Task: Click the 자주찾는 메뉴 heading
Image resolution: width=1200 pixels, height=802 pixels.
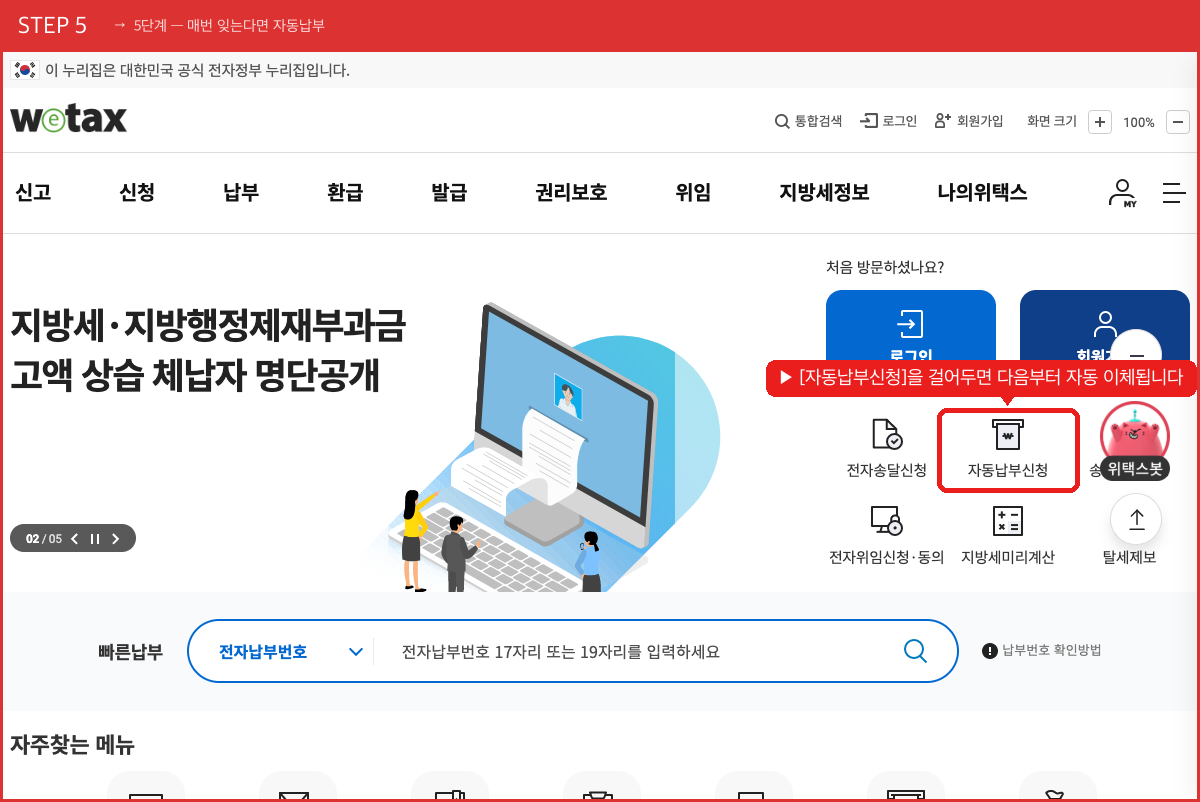Action: coord(72,745)
